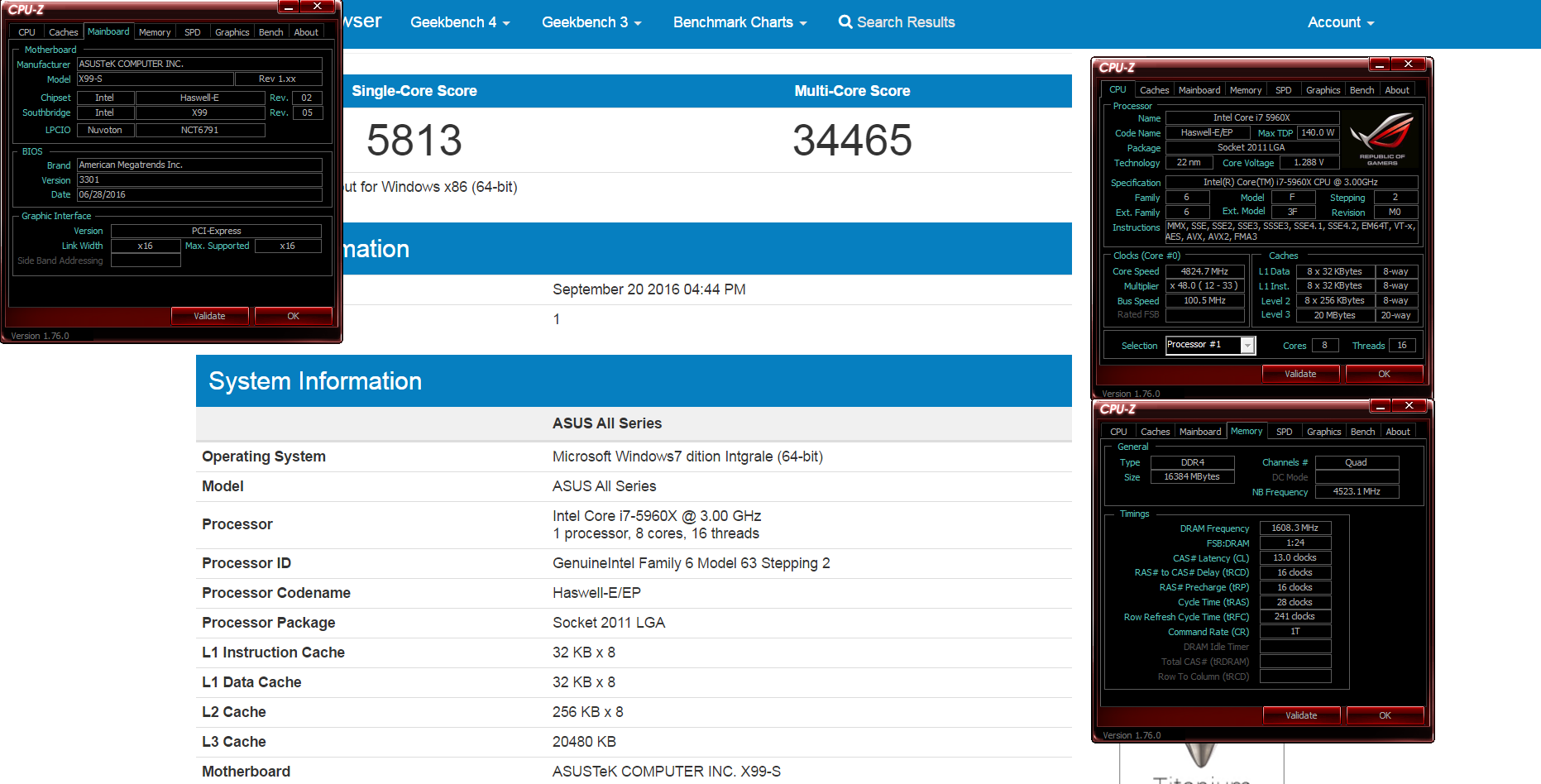Viewport: 1541px width, 784px height.
Task: Open Bench tab in Mainboard CPU-Z window
Action: click(270, 32)
